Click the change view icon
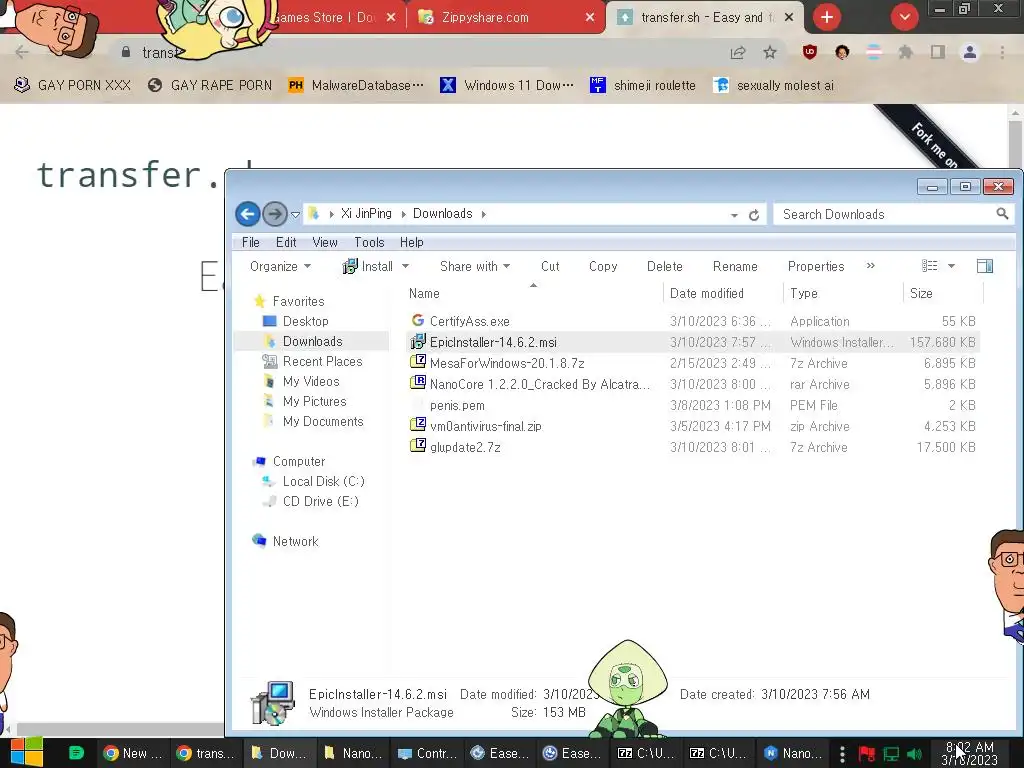The image size is (1024, 768). (x=929, y=266)
